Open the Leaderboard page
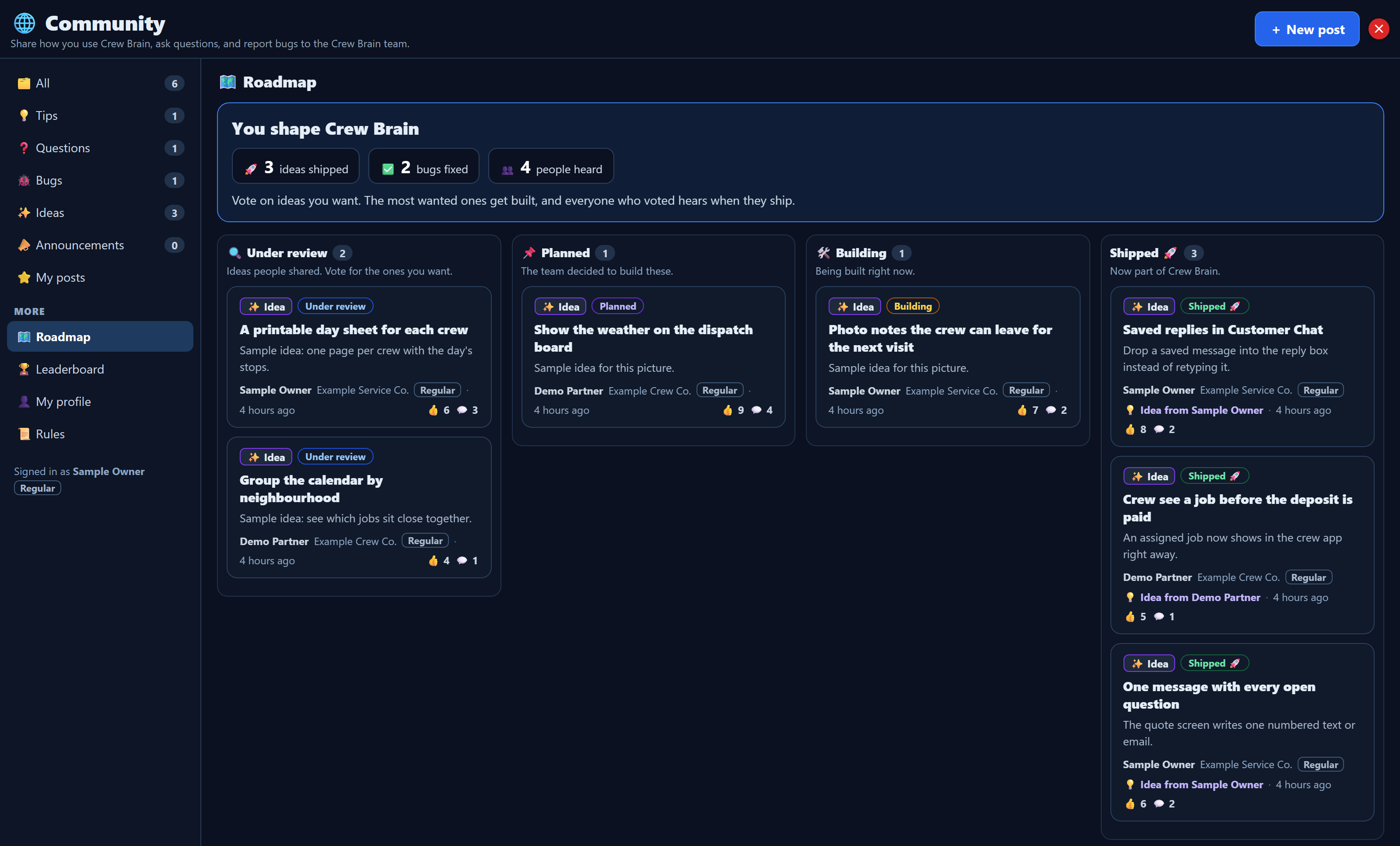The height and width of the screenshot is (846, 1400). point(100,369)
